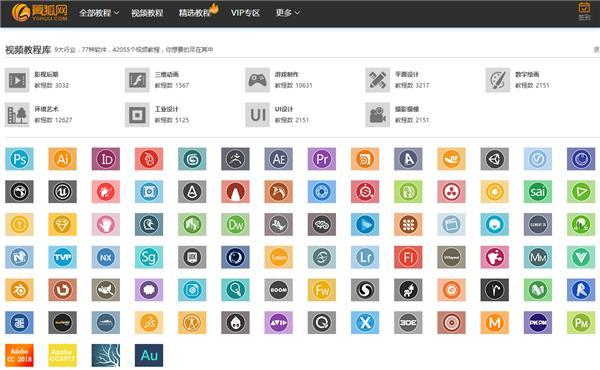Viewport: 600px width, 370px height.
Task: Select the ZBrush figure icon
Action: (x=235, y=159)
